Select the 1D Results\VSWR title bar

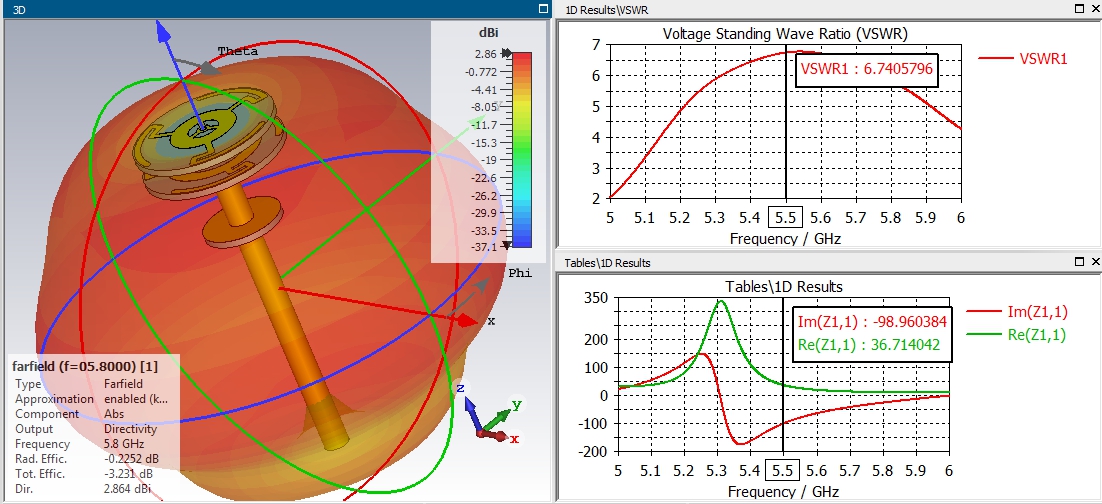828,9
